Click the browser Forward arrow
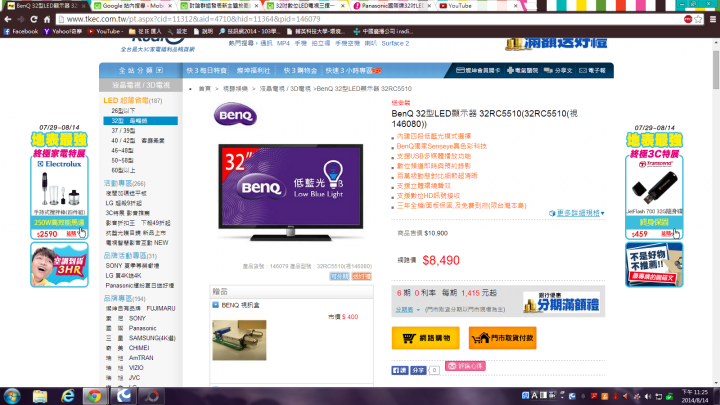The width and height of the screenshot is (720, 405). pyautogui.click(x=21, y=19)
